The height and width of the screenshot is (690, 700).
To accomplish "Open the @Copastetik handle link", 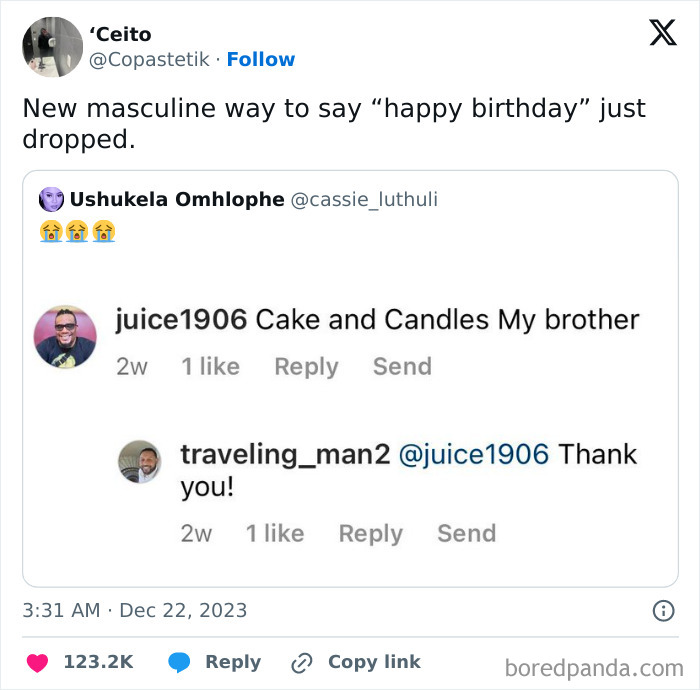I will click(x=150, y=59).
